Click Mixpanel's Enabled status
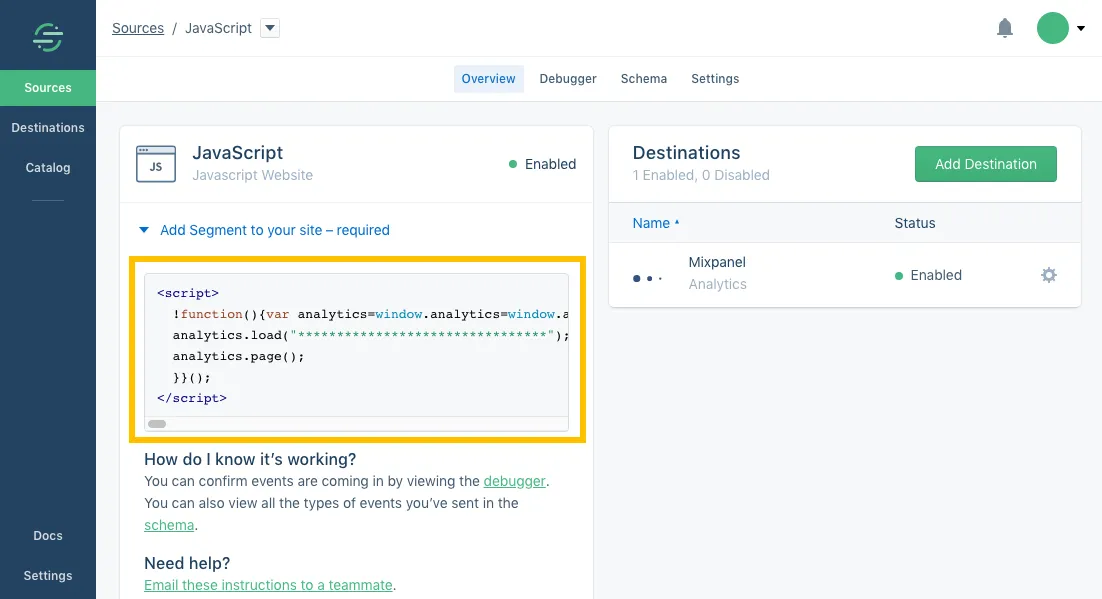The width and height of the screenshot is (1102, 599). click(x=928, y=276)
